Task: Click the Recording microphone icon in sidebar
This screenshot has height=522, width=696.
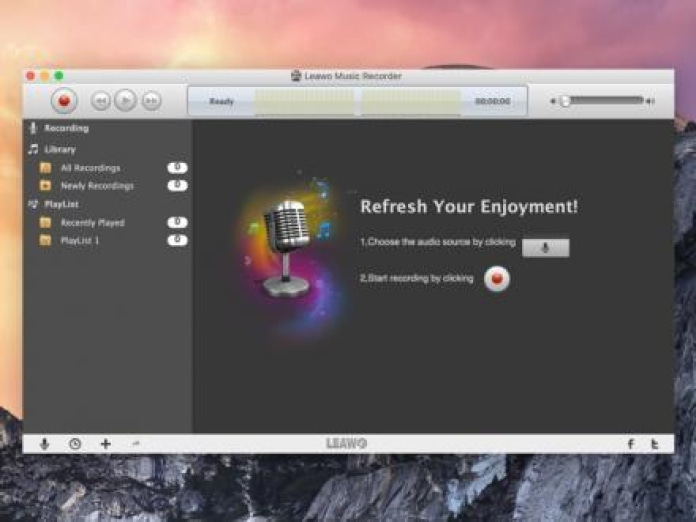Action: click(33, 128)
